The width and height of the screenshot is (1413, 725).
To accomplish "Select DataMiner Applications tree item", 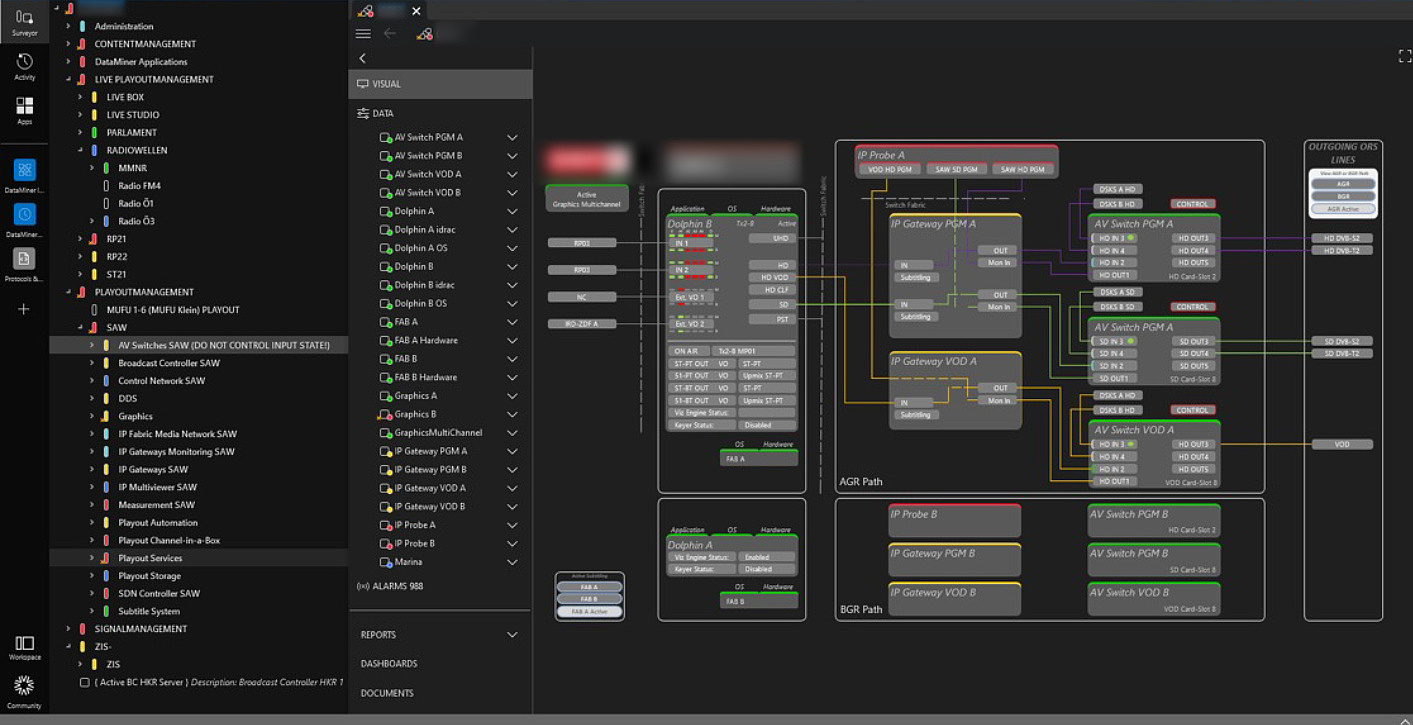I will point(141,62).
